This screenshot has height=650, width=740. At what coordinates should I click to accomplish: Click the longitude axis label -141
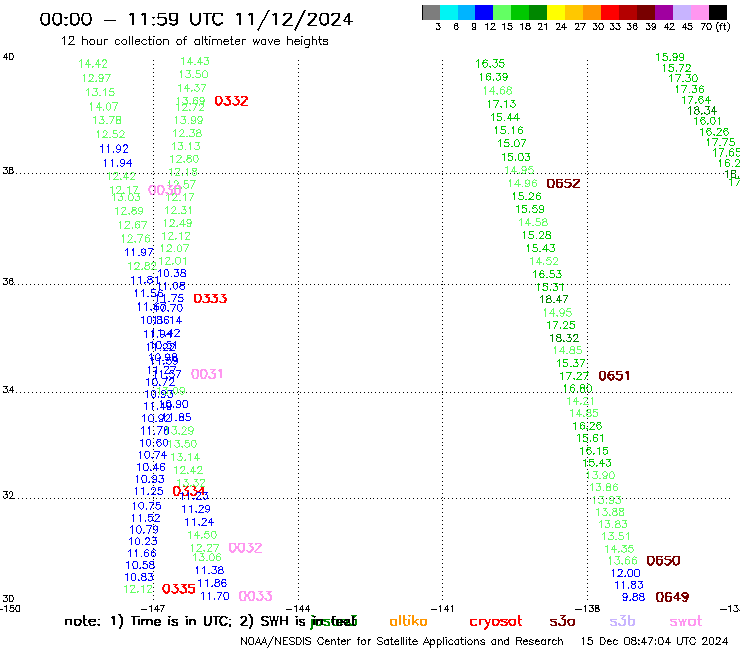442,608
